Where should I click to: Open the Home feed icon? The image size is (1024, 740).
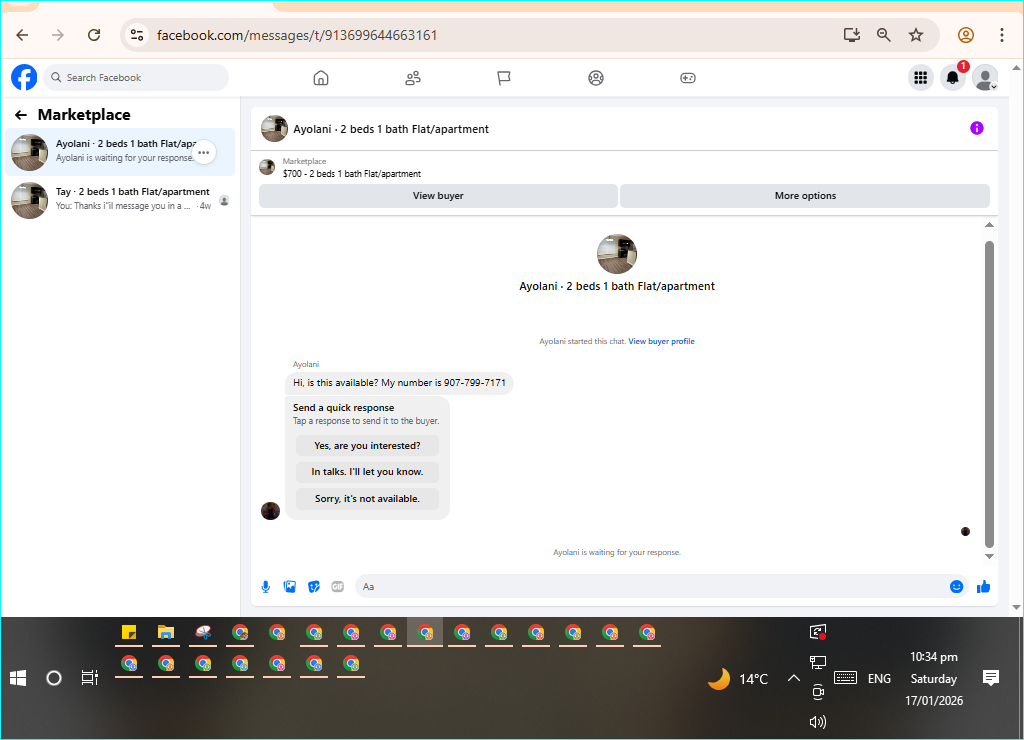point(321,78)
